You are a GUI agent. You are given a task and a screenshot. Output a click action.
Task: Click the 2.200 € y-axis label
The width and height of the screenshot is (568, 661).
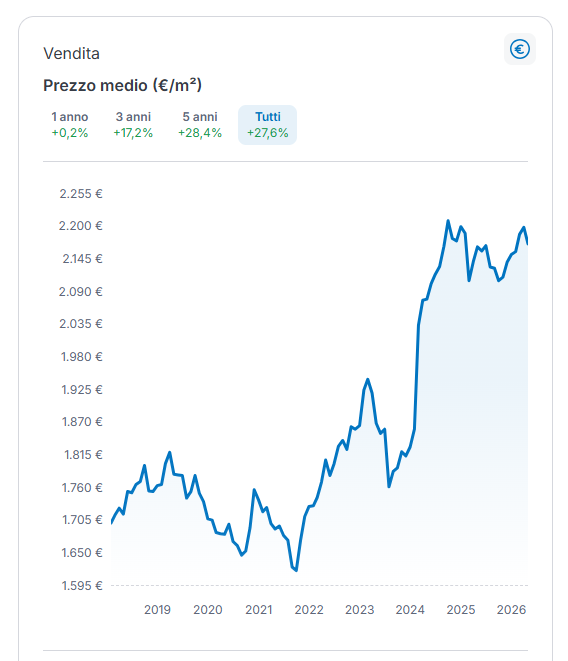[x=81, y=226]
